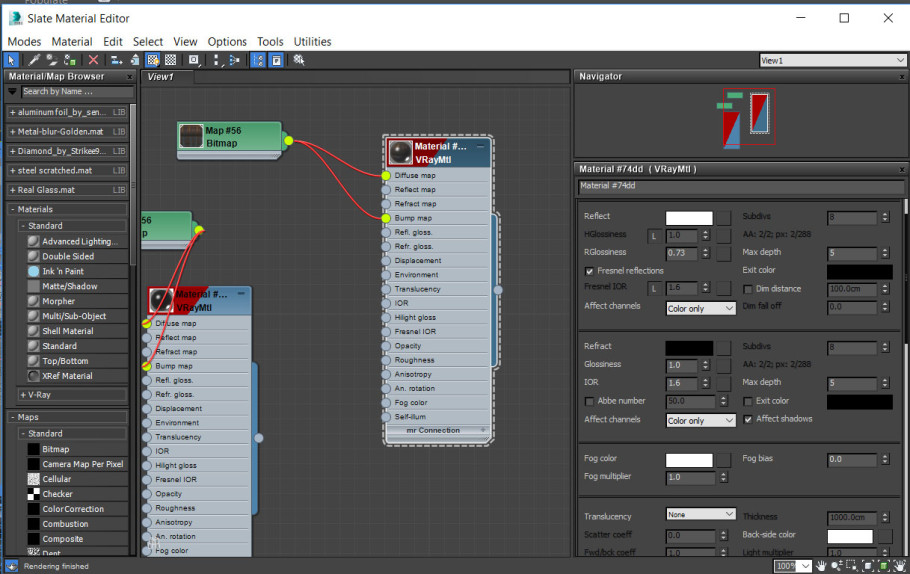Activate Zoom tool magnifier icon
This screenshot has width=910, height=574.
[x=837, y=566]
